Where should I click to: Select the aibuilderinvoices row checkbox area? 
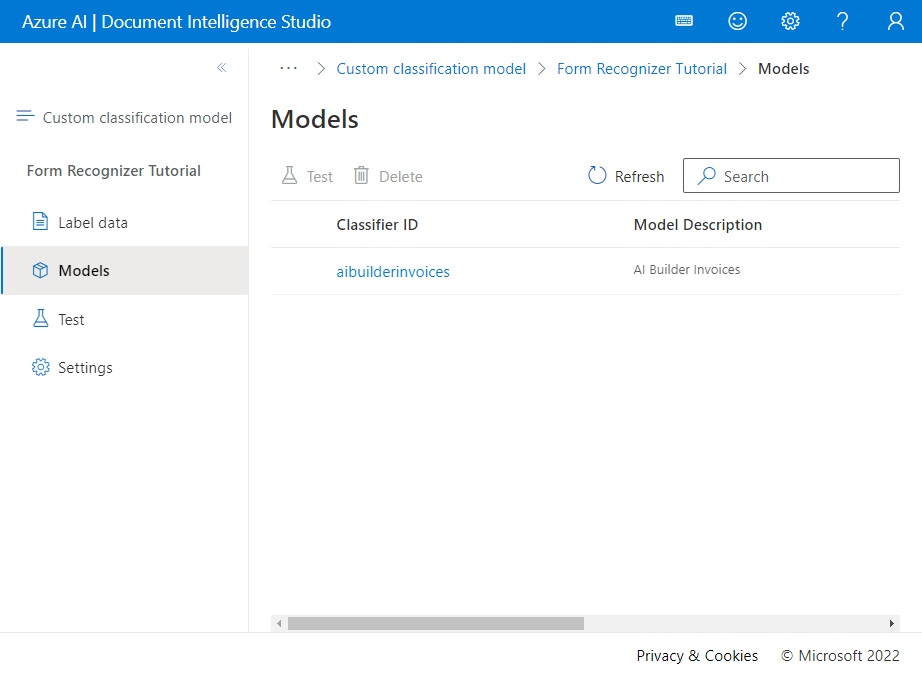(303, 271)
